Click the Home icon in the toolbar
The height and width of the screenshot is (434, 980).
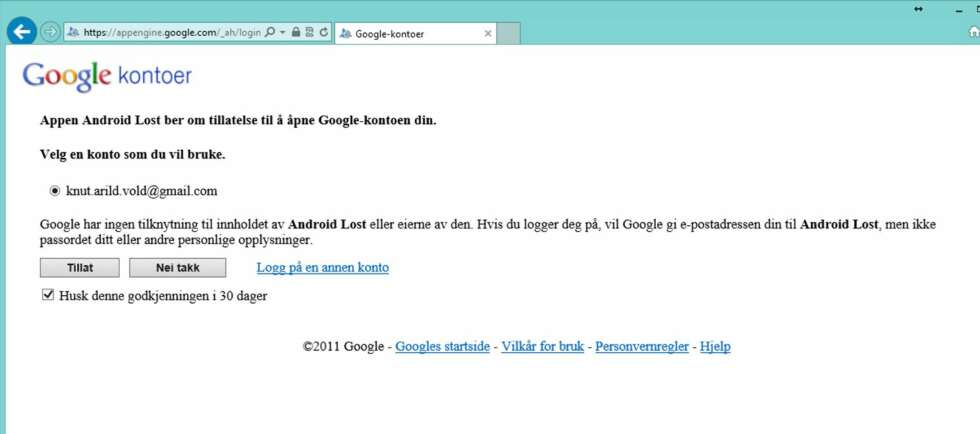[x=974, y=33]
